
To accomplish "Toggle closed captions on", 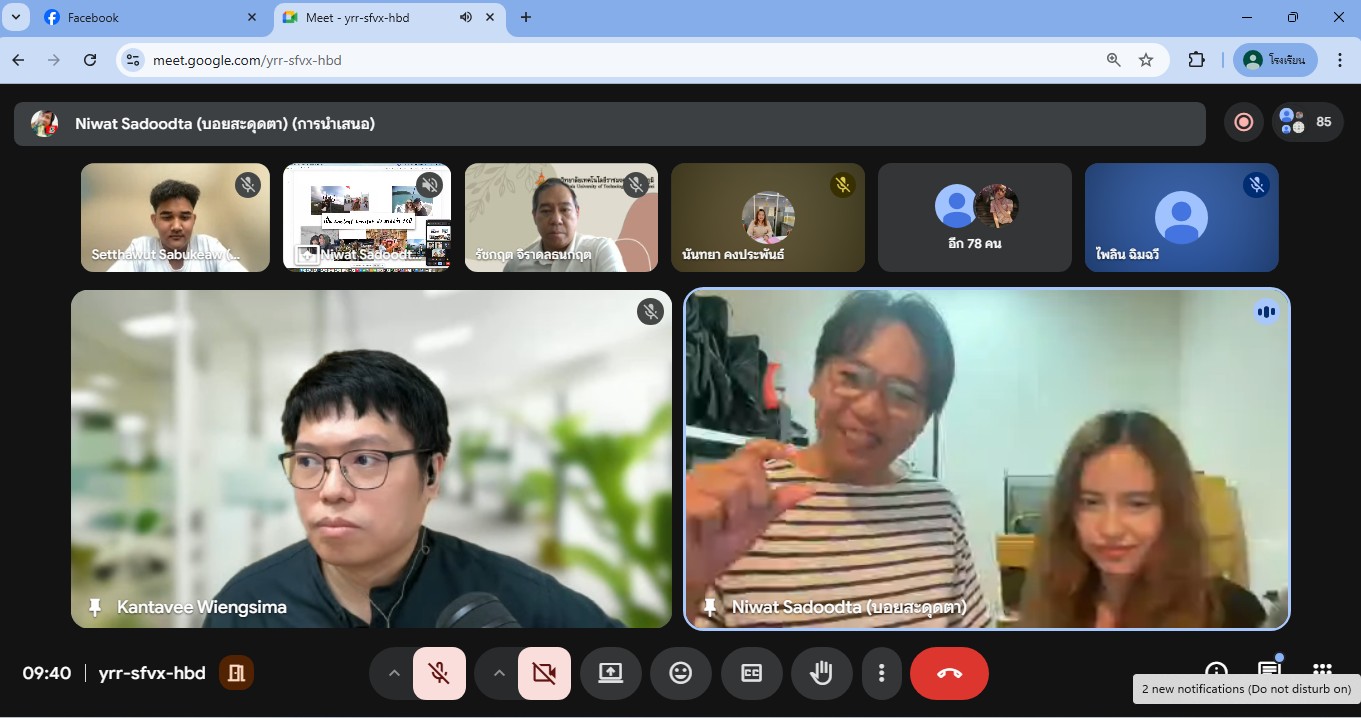I will [751, 673].
